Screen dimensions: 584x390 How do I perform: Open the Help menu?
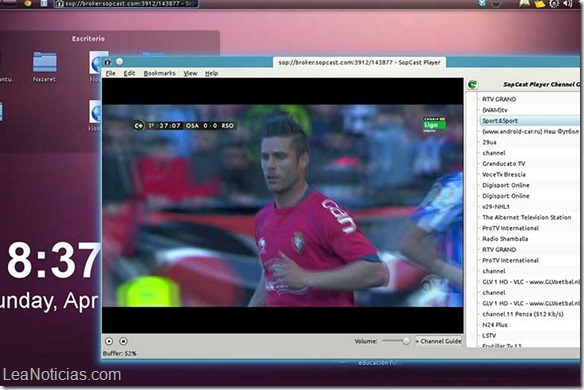click(211, 73)
